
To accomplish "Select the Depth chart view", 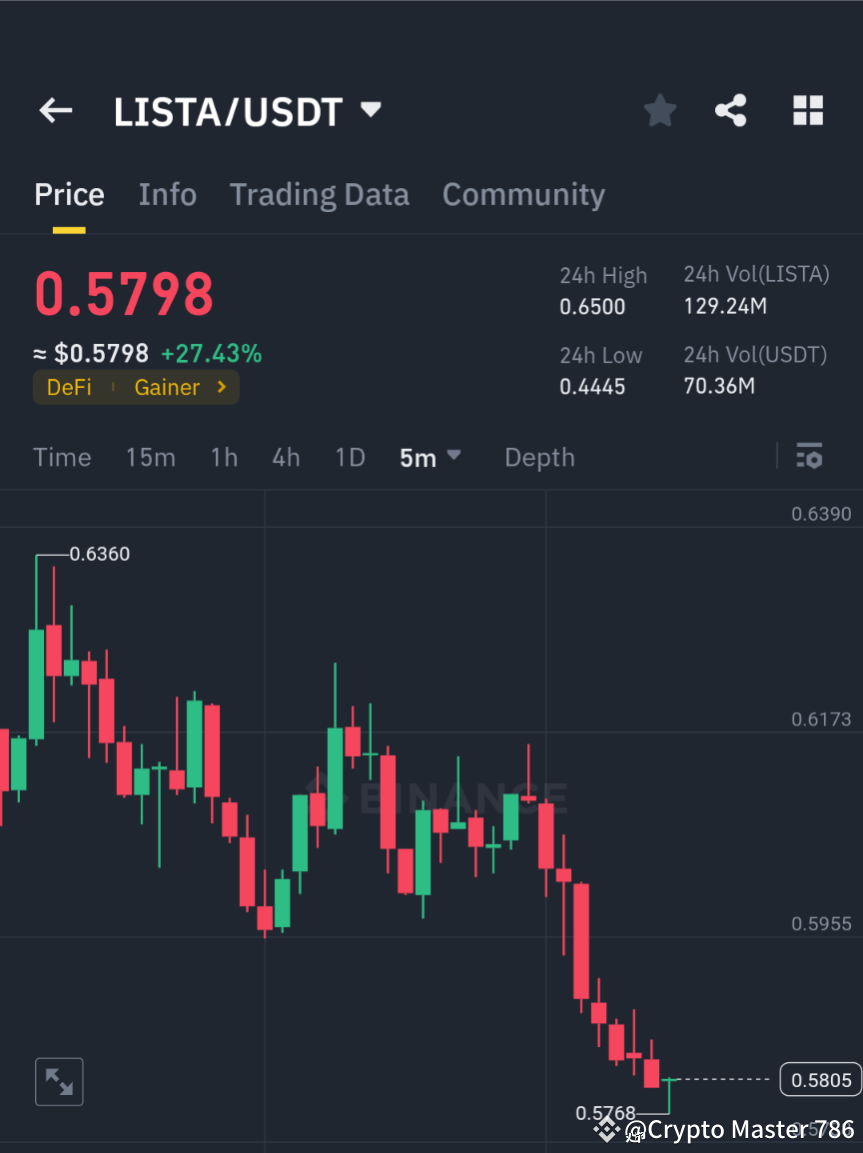I will 539,457.
